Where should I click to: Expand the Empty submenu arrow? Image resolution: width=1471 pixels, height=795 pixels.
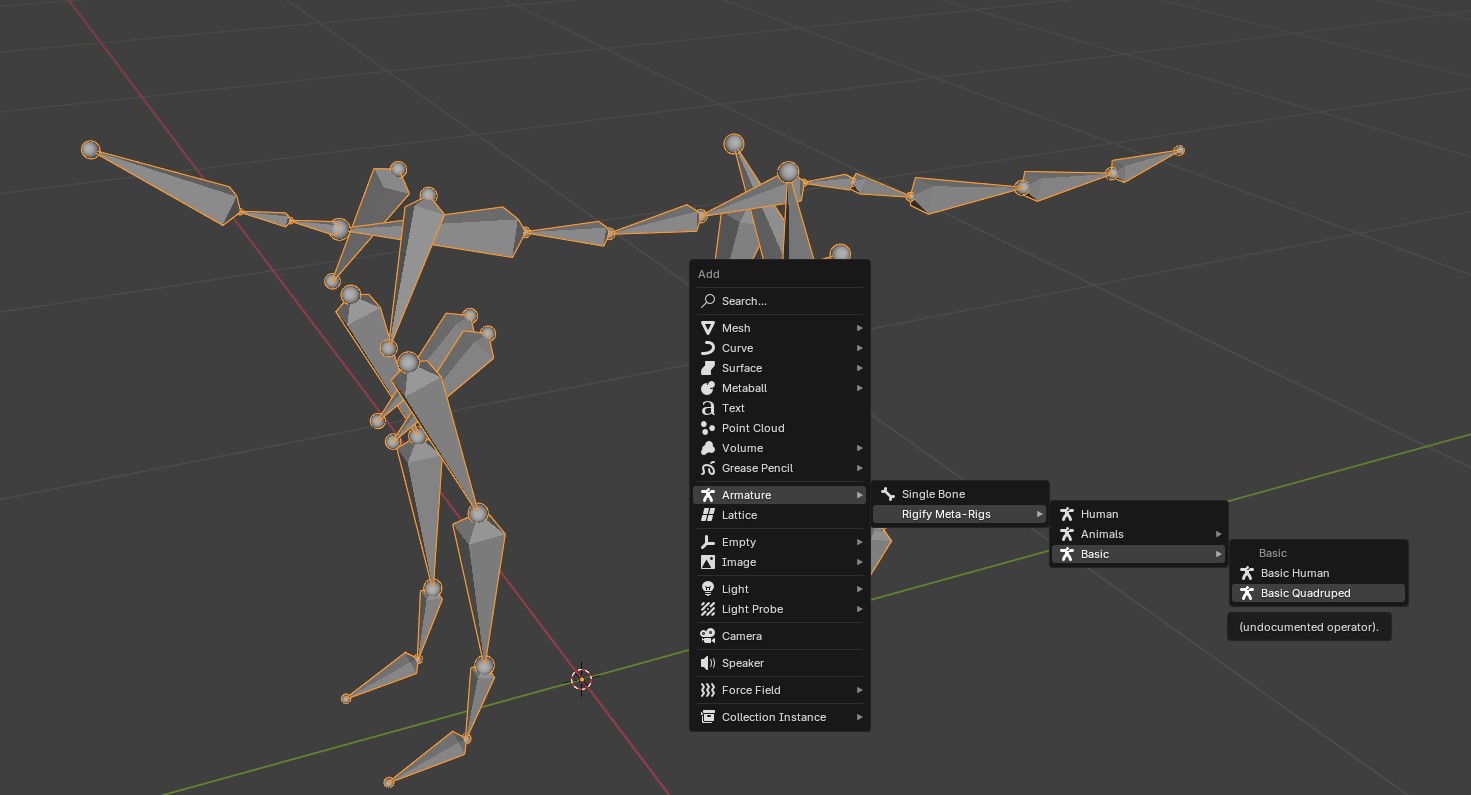(859, 542)
